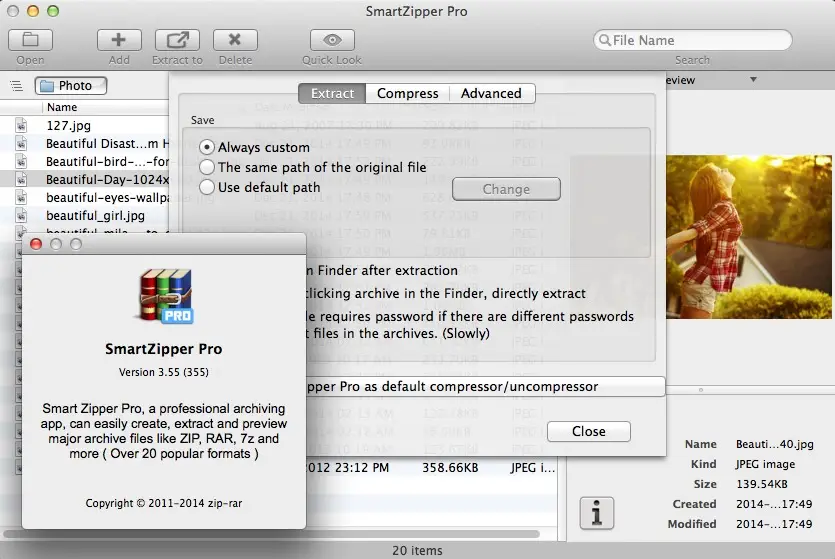
Task: Click the file icon beside Beautiful-bird
Action: 21,161
